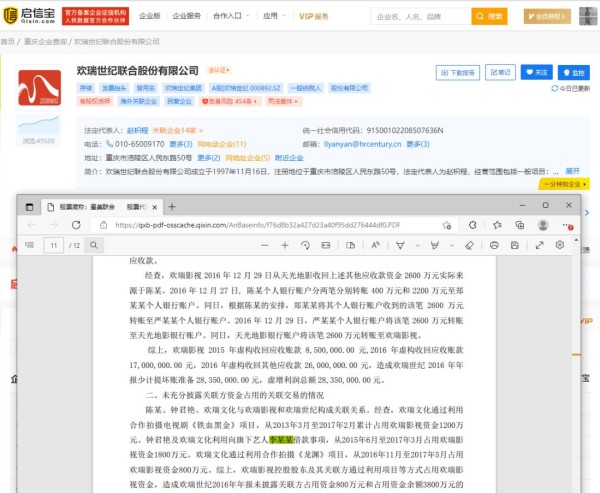
Task: Save the PDF with the disk icon
Action: 517,245
